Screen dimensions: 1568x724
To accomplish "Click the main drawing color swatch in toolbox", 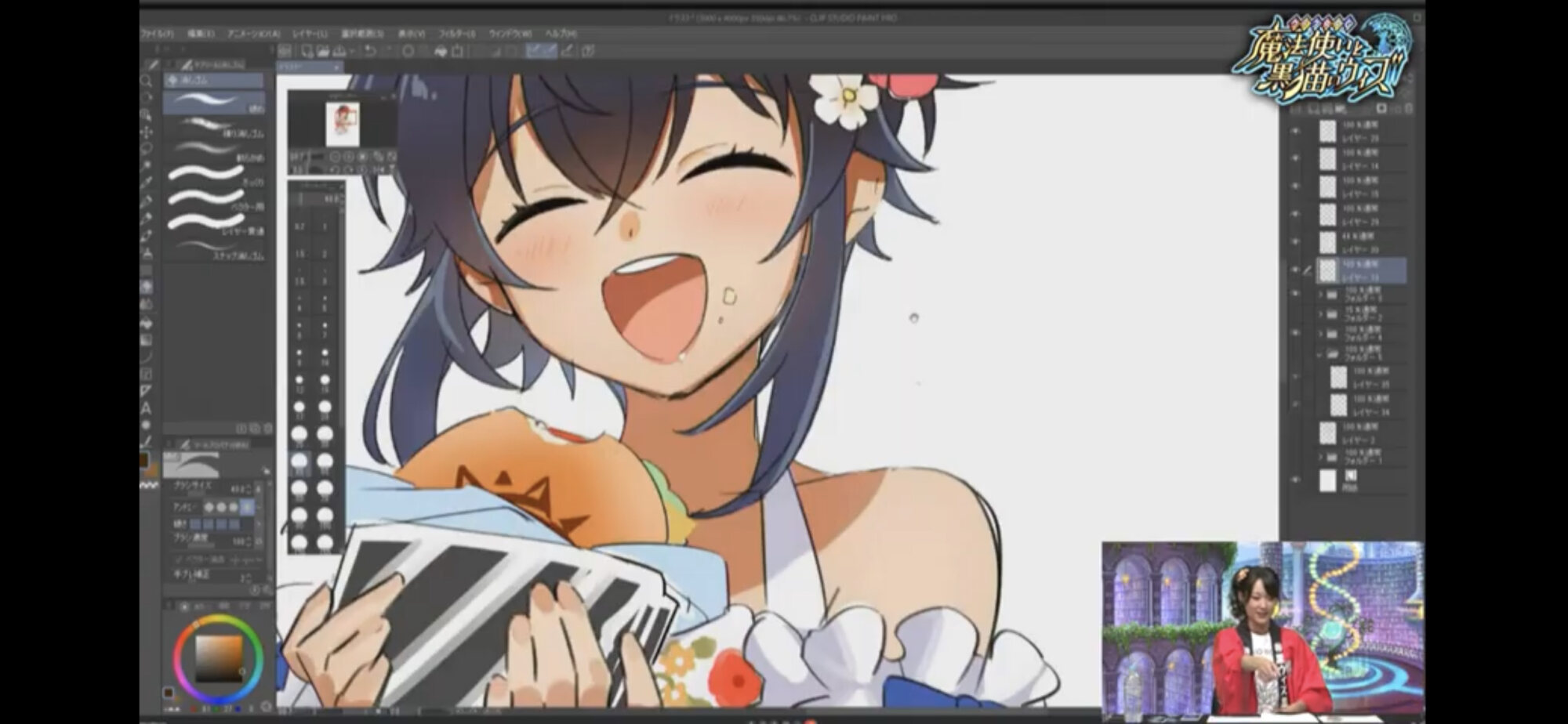I will [144, 460].
